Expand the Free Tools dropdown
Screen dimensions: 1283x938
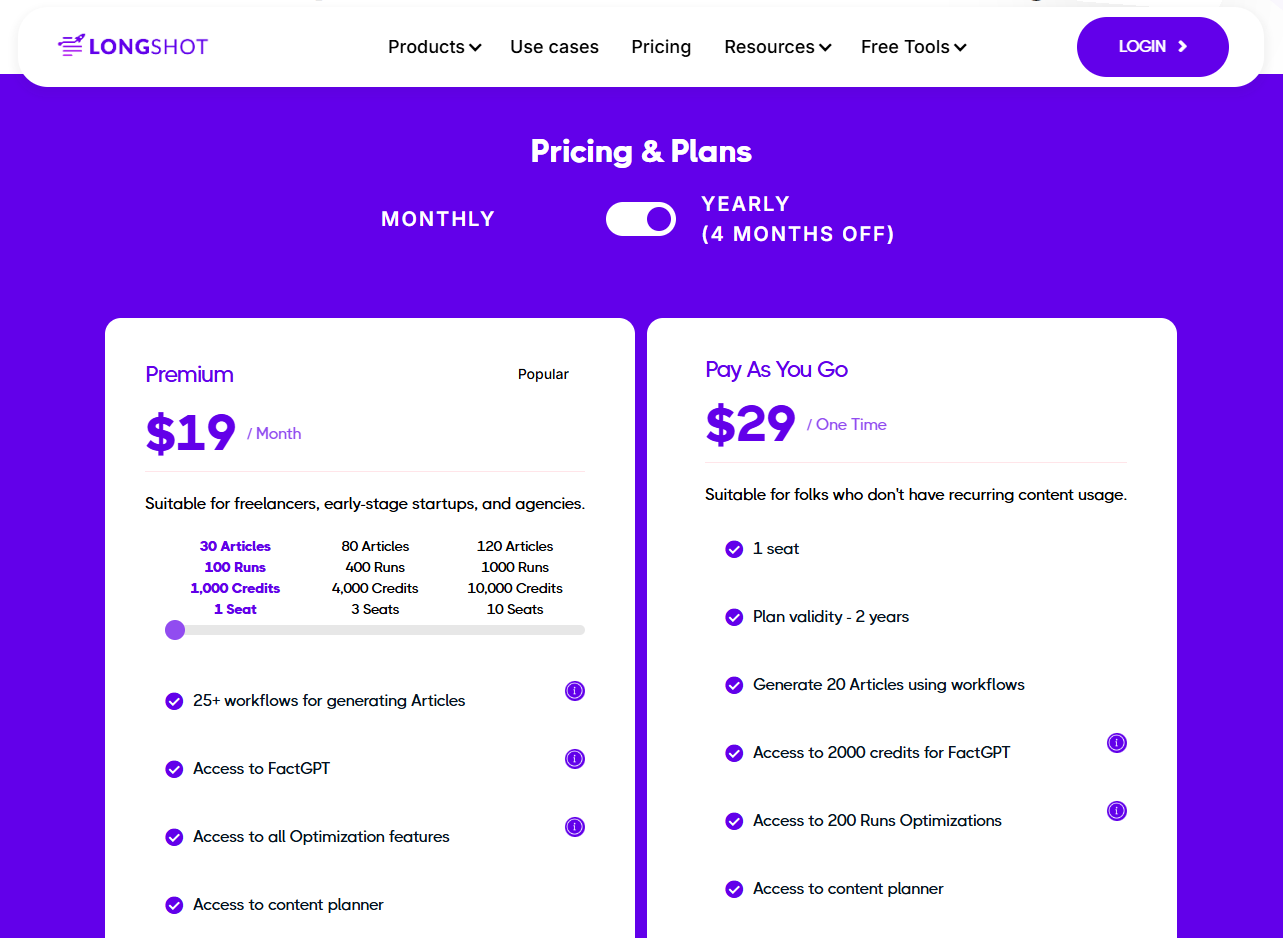[913, 47]
